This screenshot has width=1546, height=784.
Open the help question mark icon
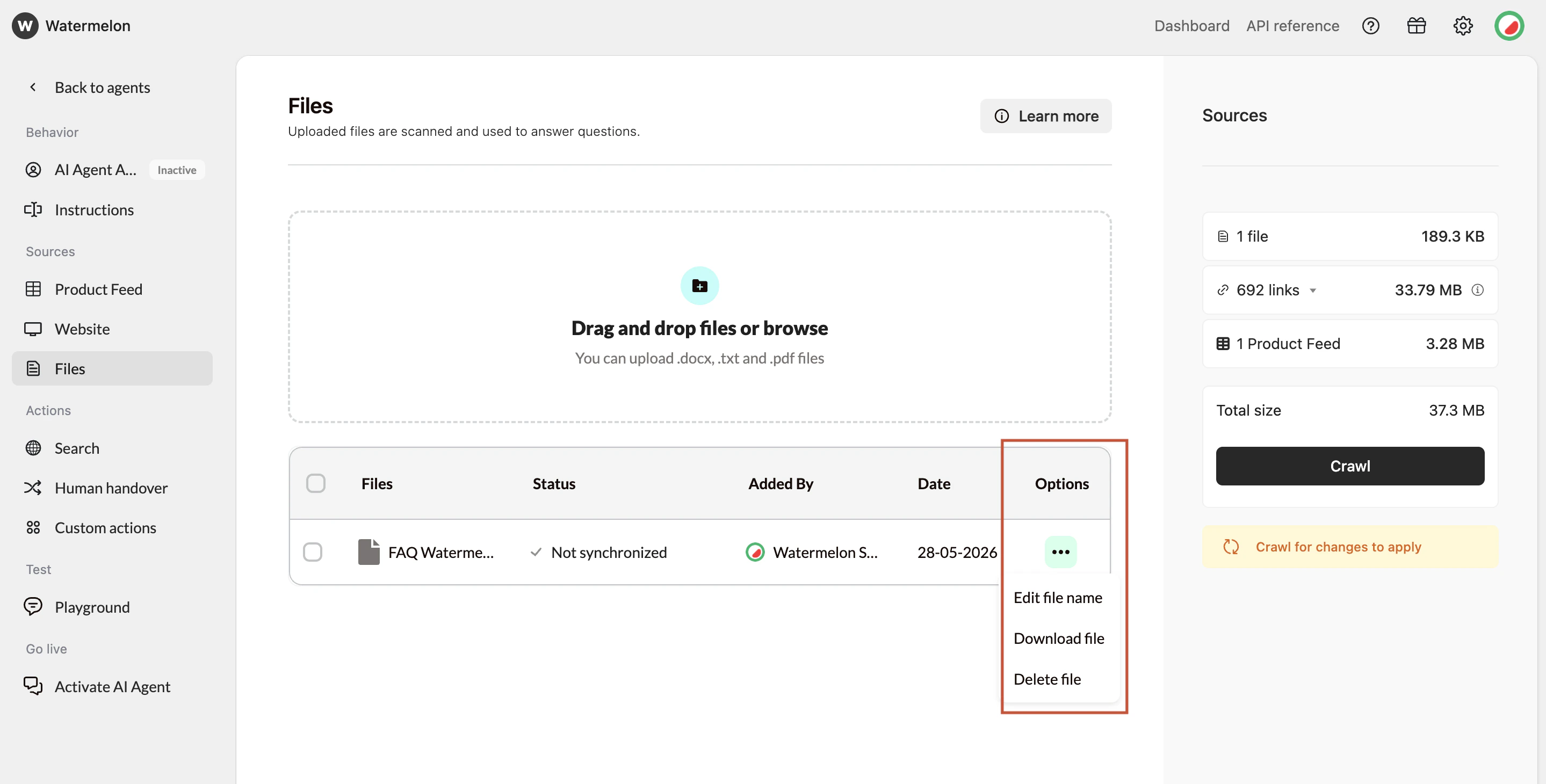pyautogui.click(x=1371, y=26)
